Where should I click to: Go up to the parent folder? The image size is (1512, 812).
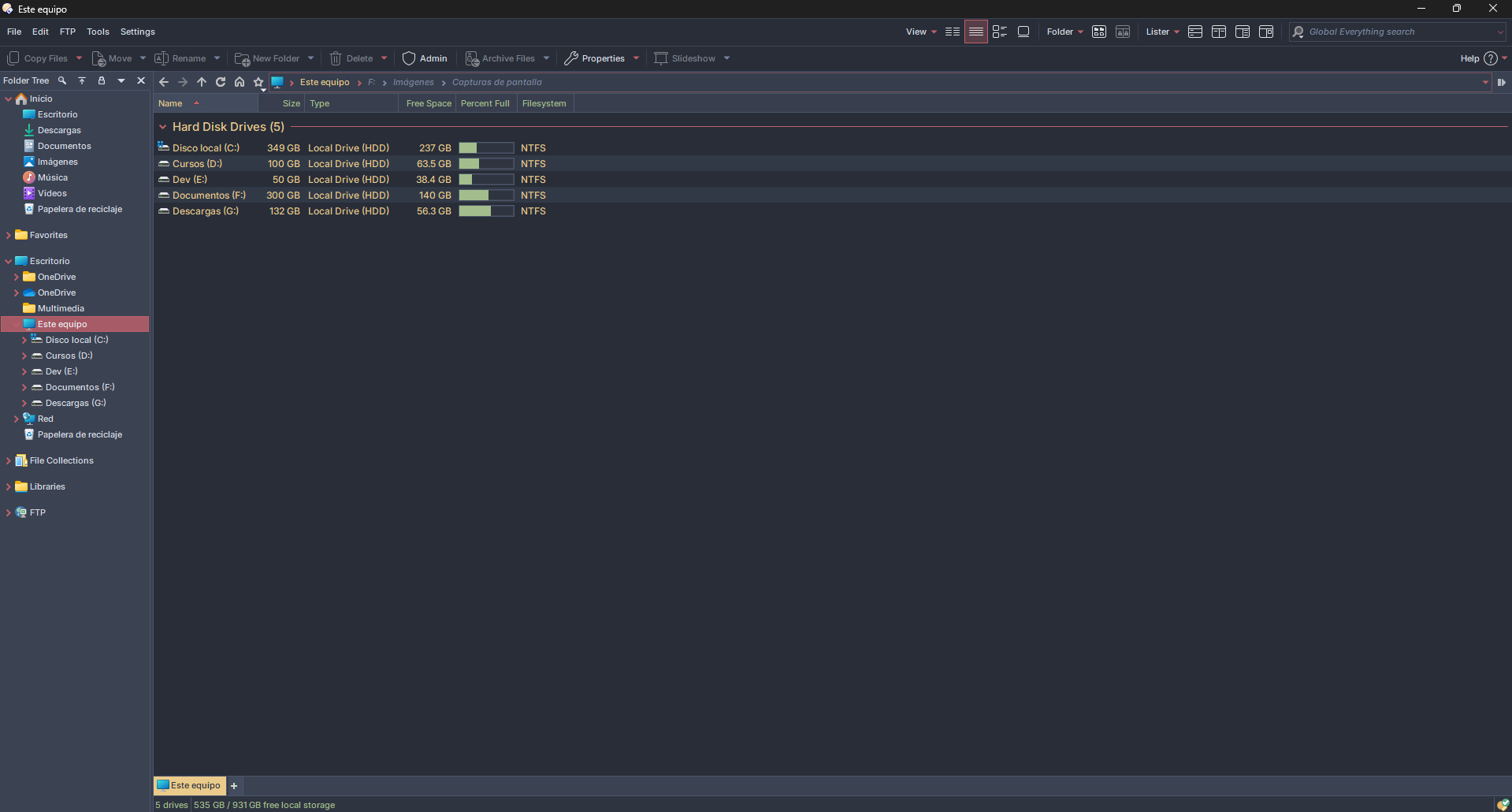202,82
